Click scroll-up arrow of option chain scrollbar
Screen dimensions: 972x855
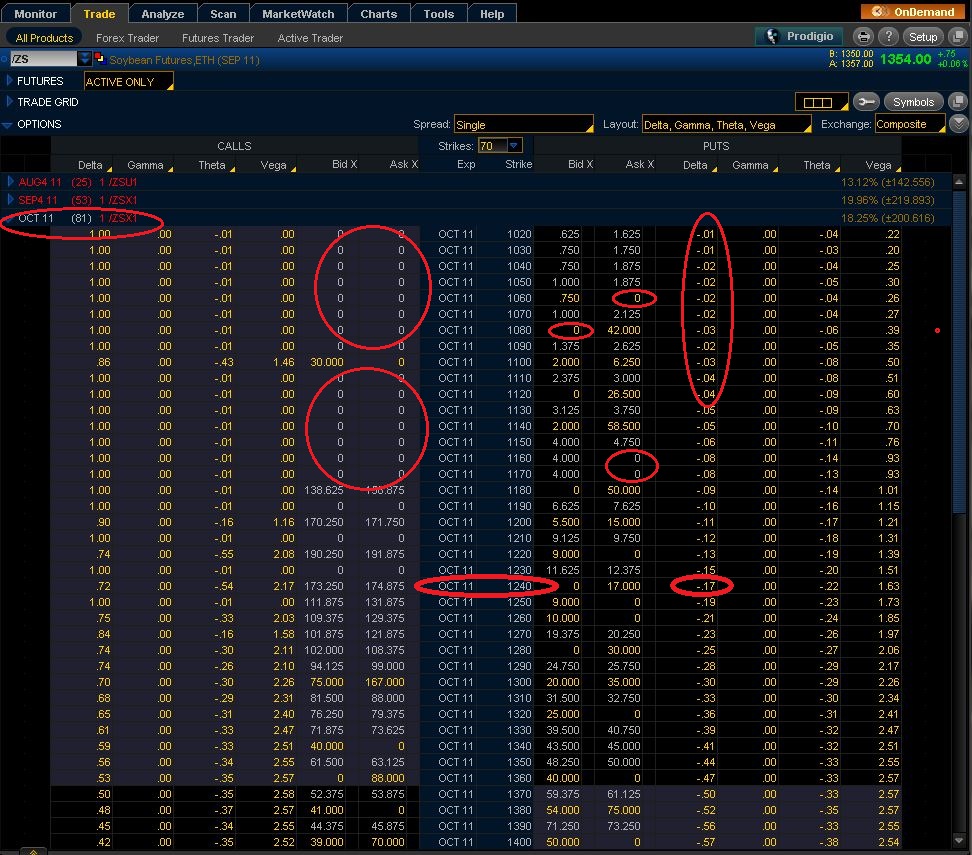point(958,182)
